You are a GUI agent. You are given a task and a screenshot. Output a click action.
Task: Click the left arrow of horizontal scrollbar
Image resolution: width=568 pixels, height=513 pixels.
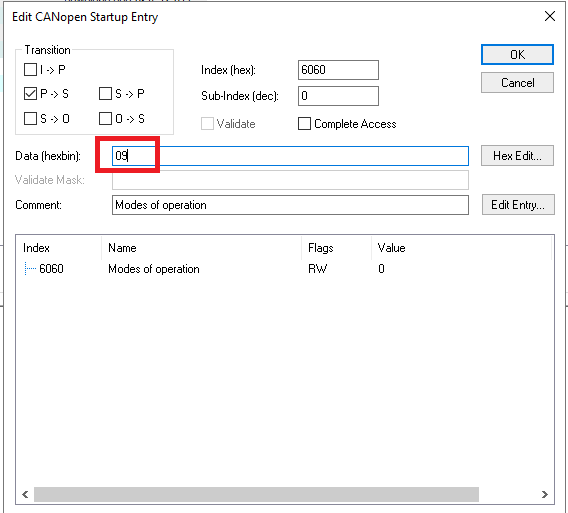25,494
